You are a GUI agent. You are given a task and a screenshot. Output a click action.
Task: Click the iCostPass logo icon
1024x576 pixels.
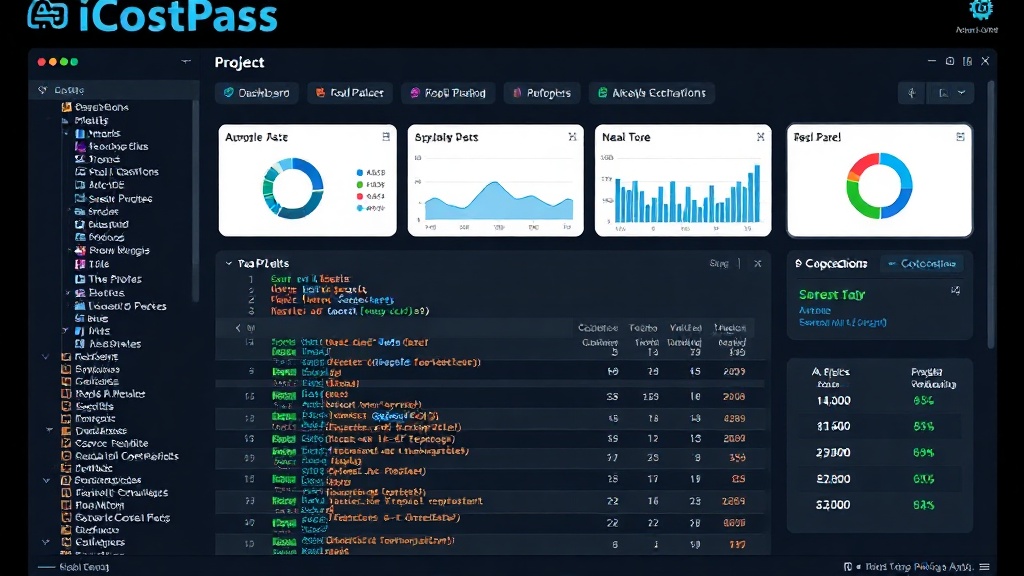tap(47, 15)
